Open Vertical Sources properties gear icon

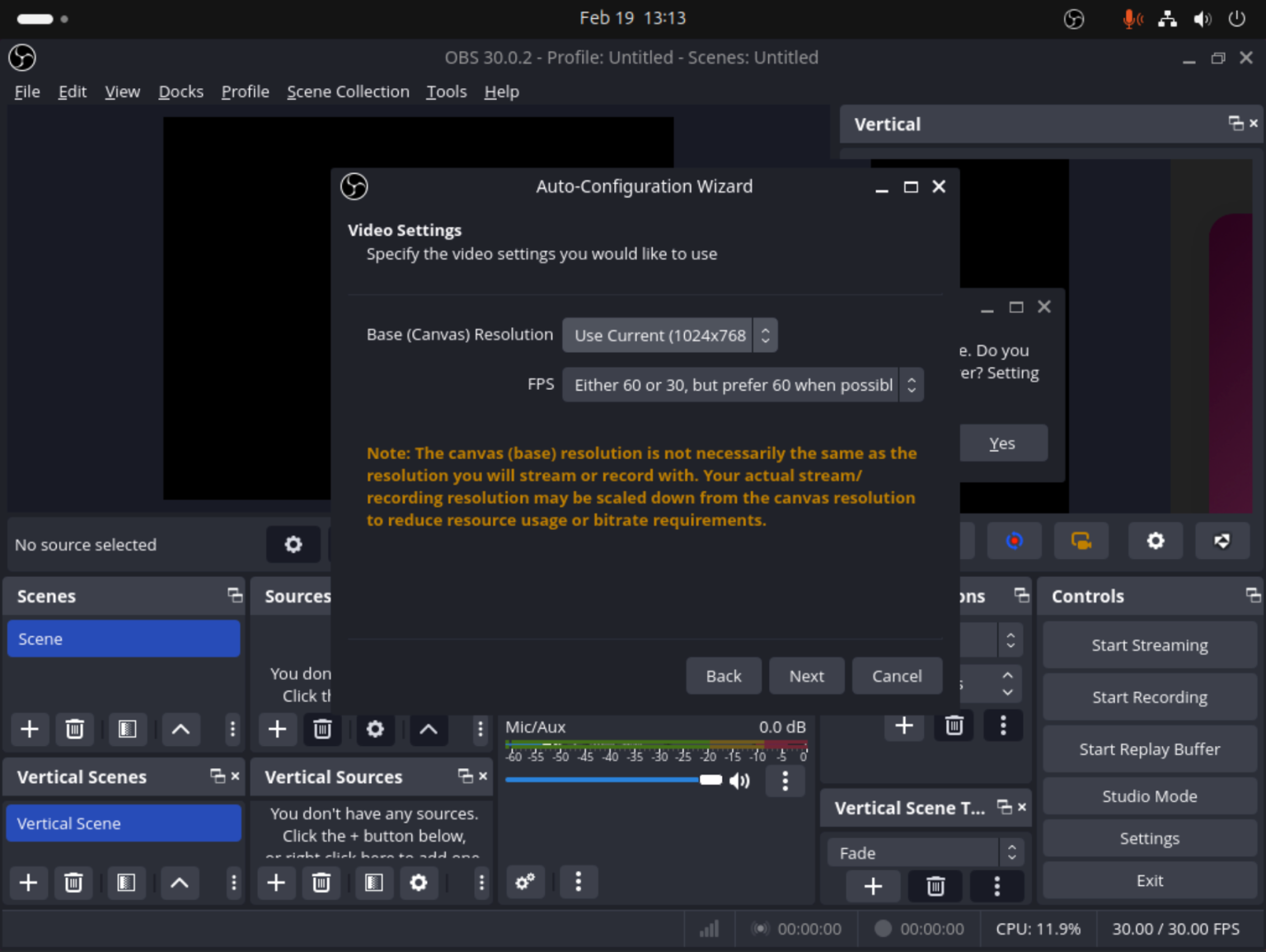[419, 883]
